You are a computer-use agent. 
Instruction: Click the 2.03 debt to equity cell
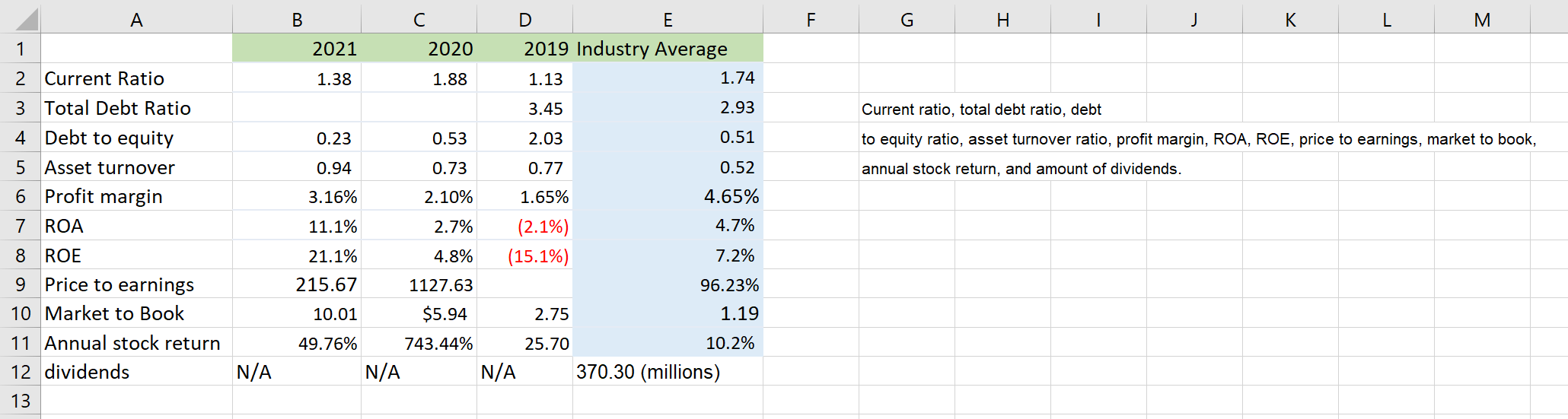tap(524, 138)
